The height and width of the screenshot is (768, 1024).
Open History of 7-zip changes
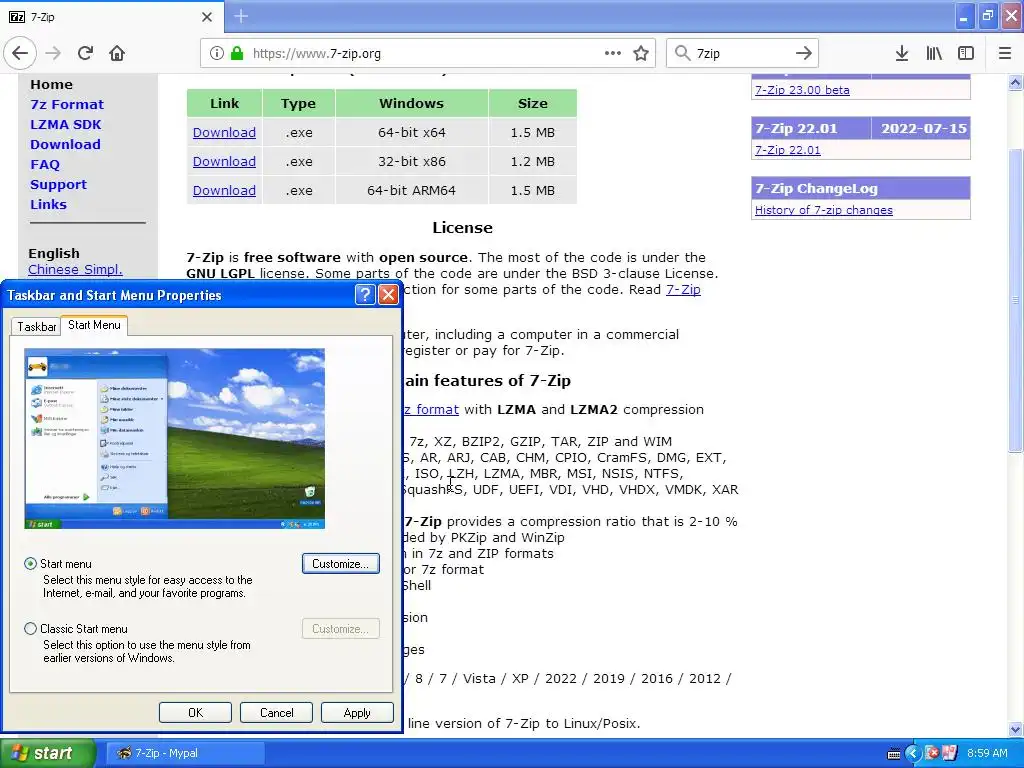click(x=824, y=210)
